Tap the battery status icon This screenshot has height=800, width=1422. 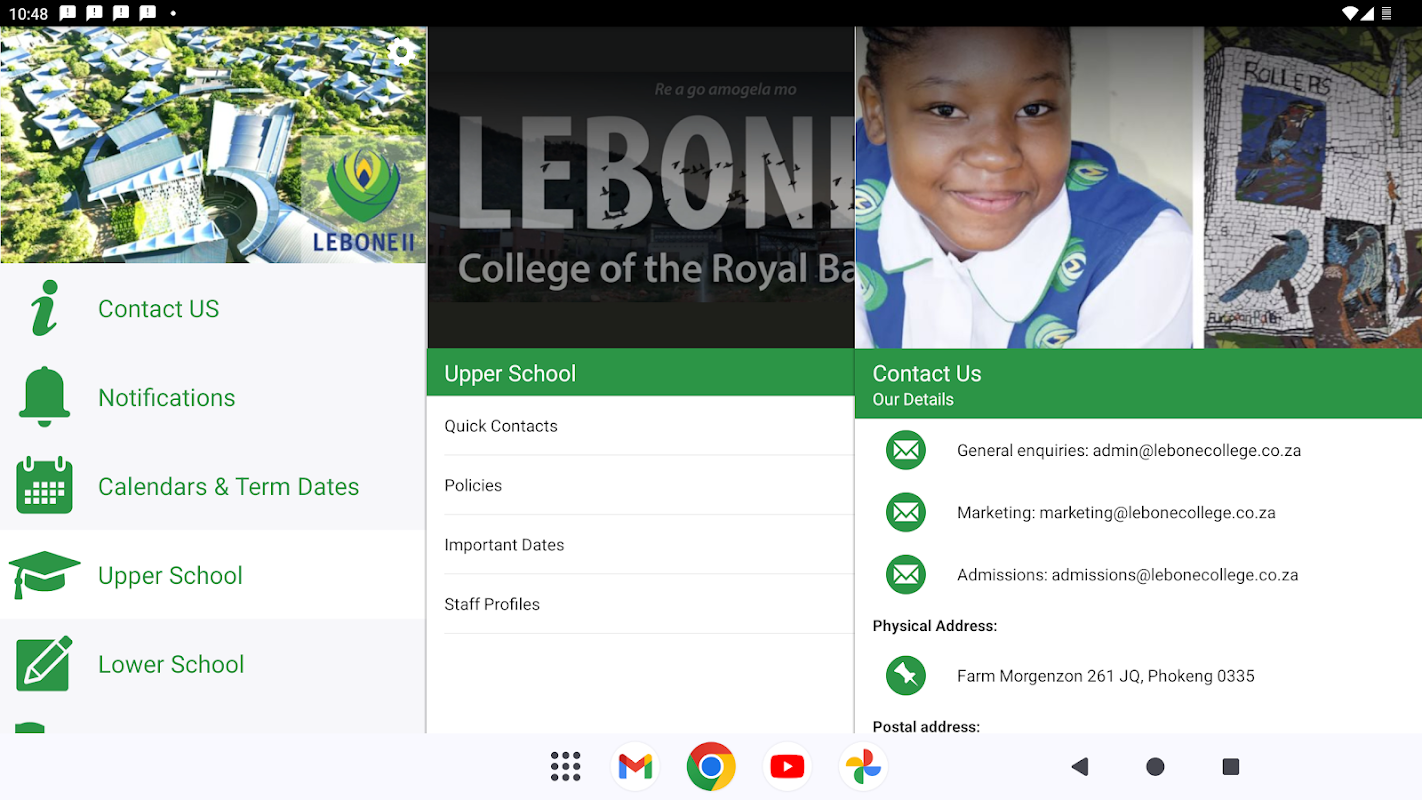[1386, 13]
